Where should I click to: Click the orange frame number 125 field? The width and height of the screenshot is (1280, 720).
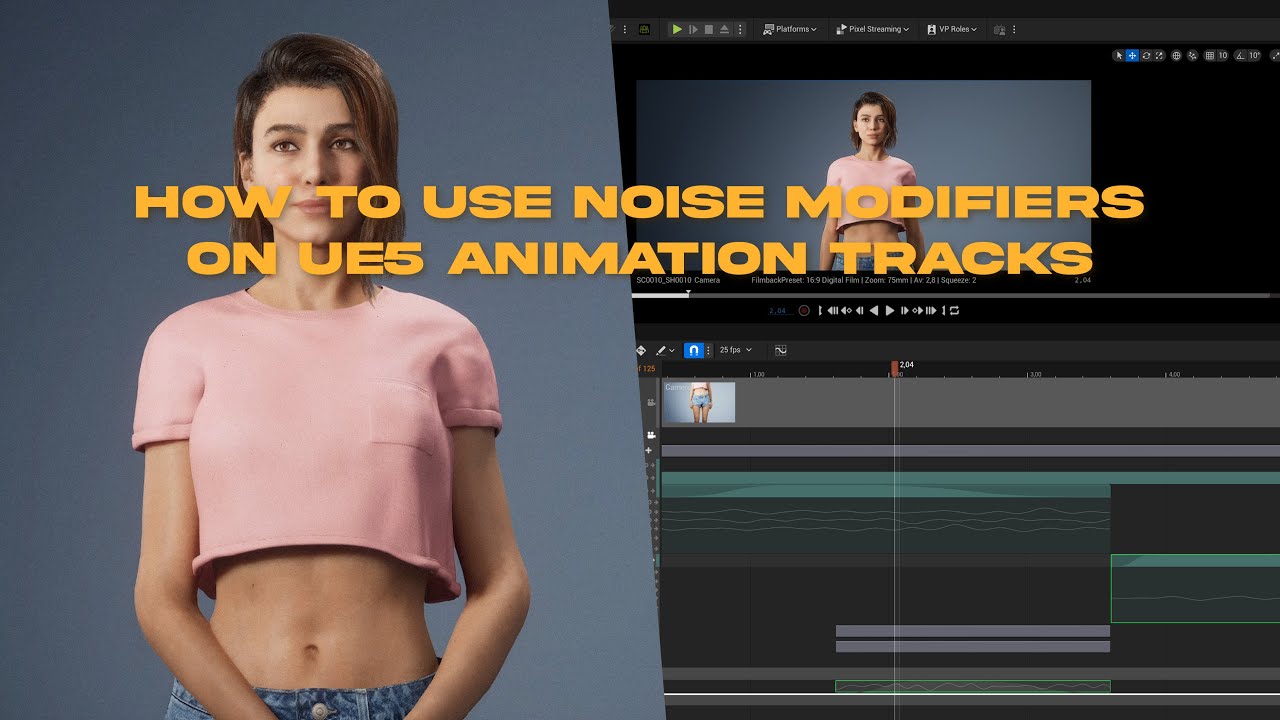coord(647,369)
